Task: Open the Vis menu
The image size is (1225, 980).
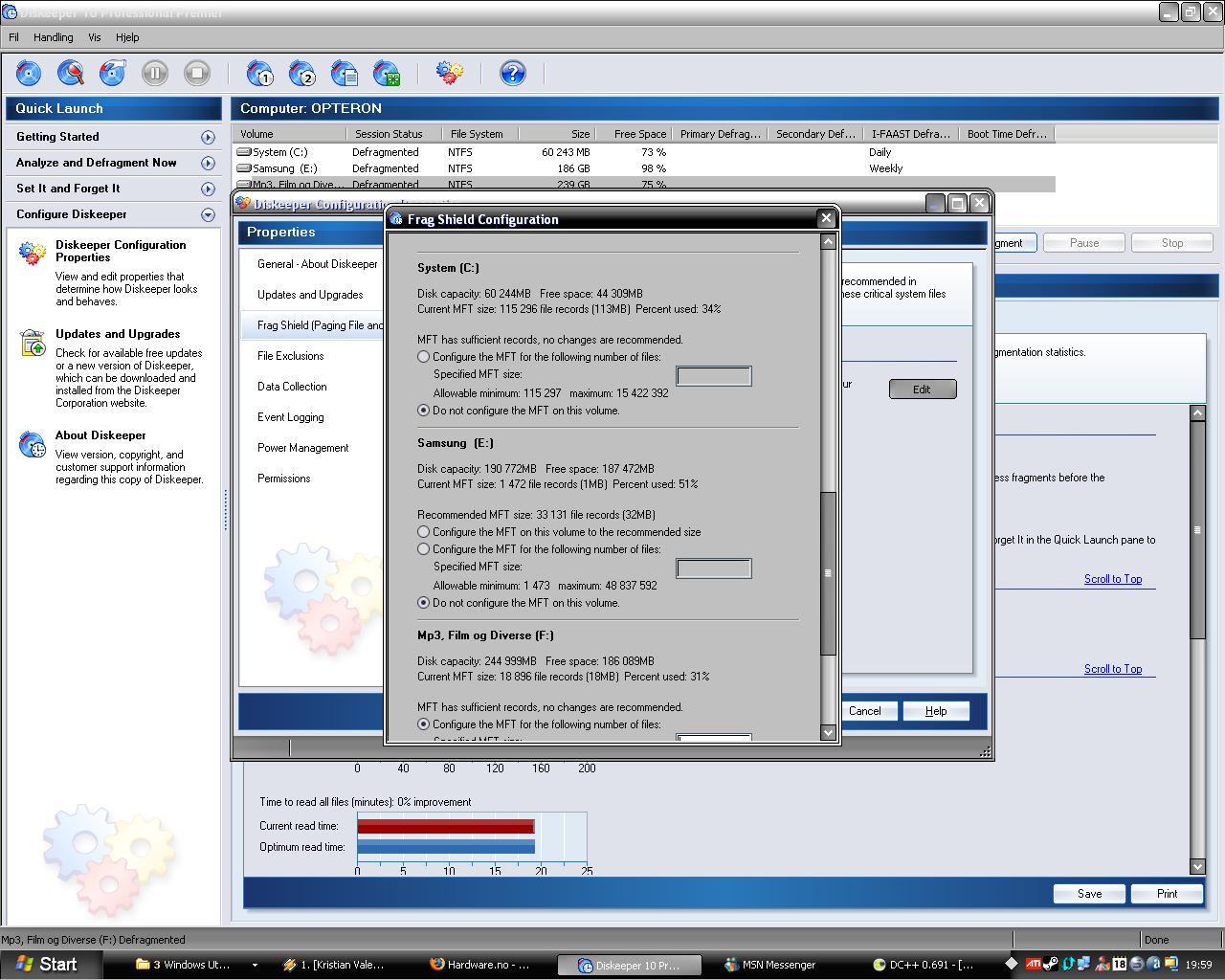Action: coord(95,37)
